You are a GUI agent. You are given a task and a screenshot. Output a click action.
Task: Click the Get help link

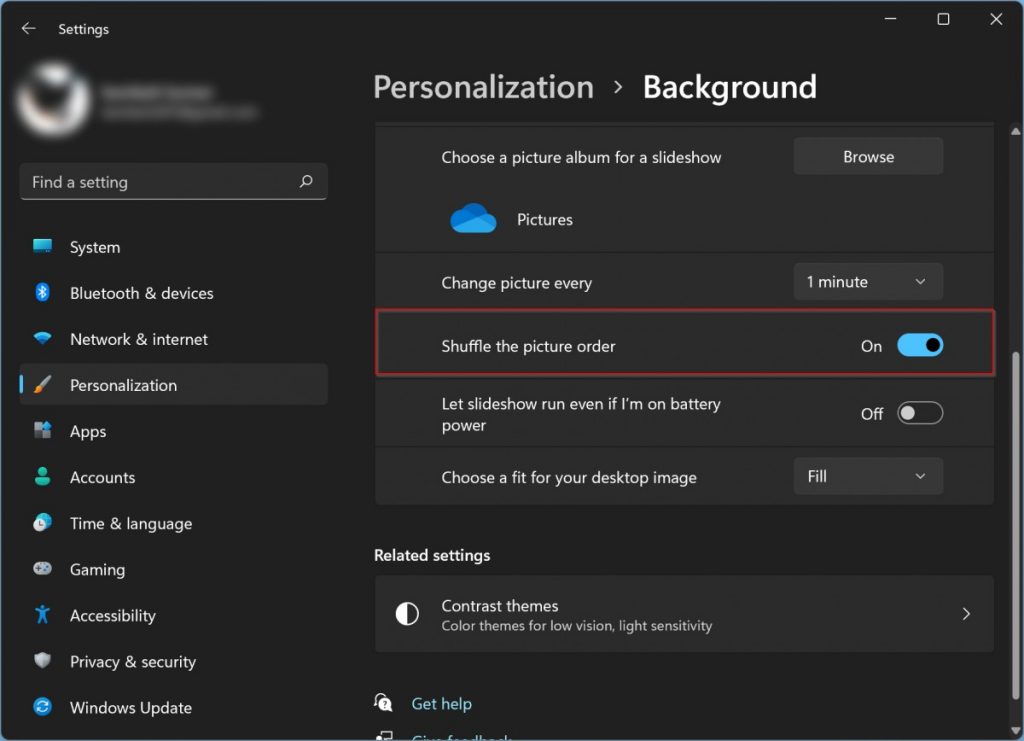pyautogui.click(x=442, y=703)
